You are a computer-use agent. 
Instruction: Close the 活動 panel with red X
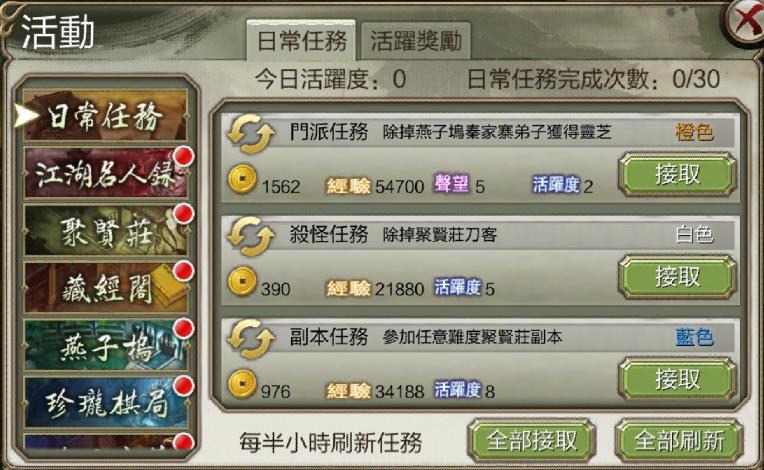[746, 22]
